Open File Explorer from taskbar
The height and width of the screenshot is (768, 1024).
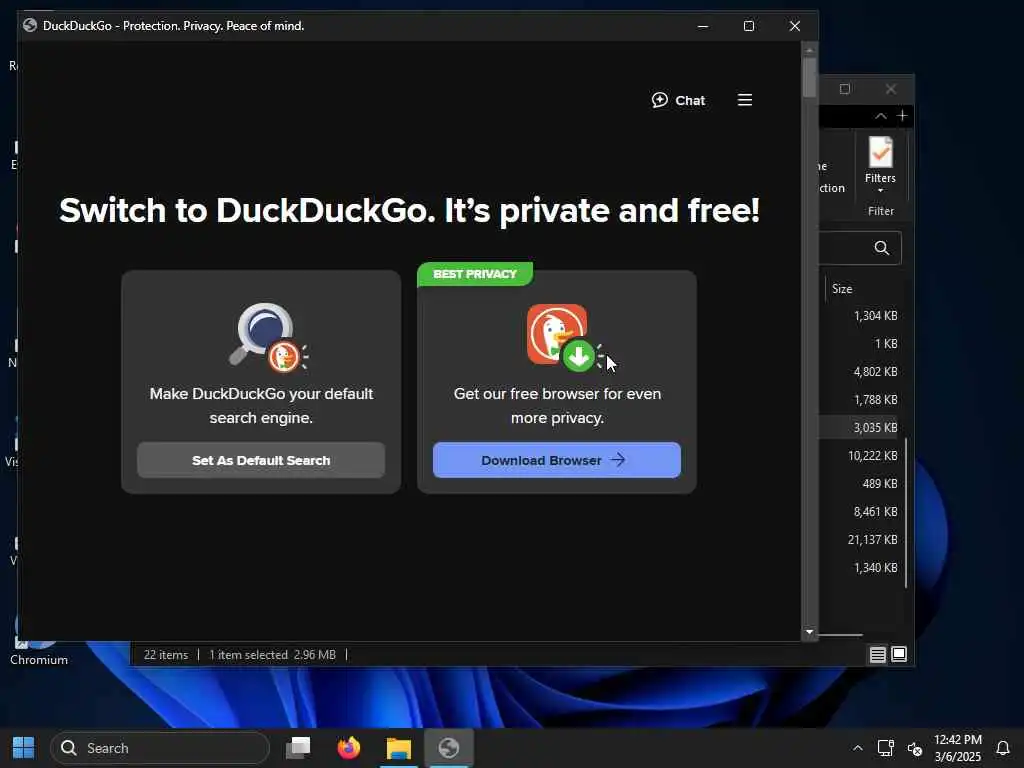coord(398,748)
